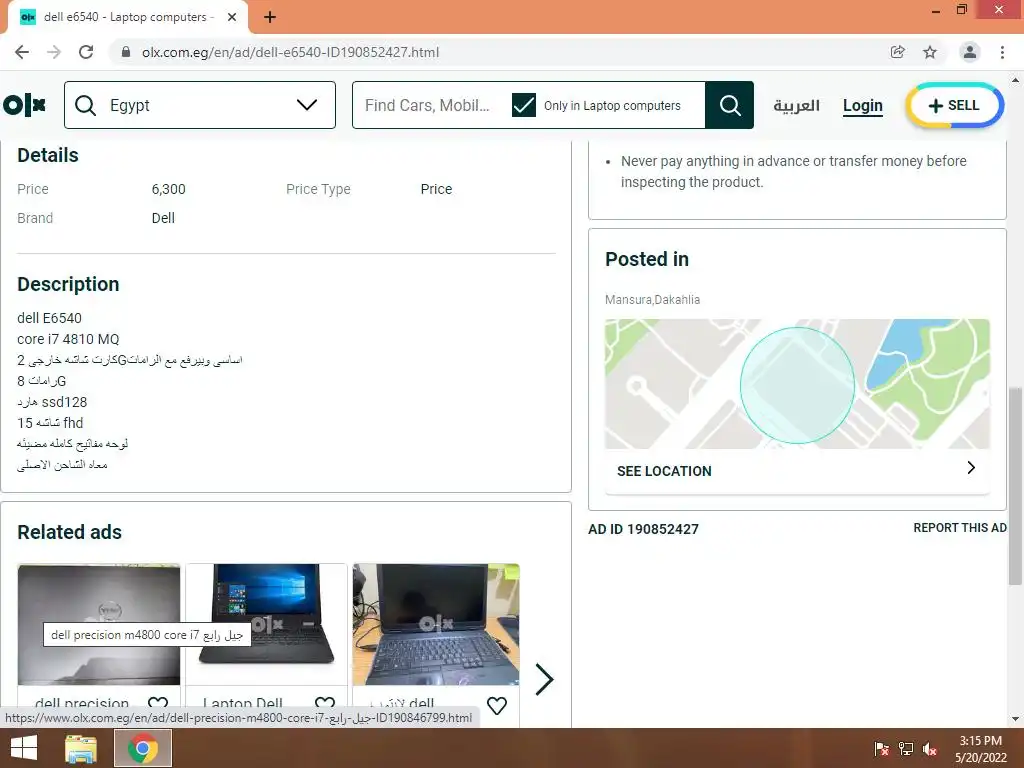Favorite the Laptop Dell ad heart
The width and height of the screenshot is (1024, 768).
point(325,704)
